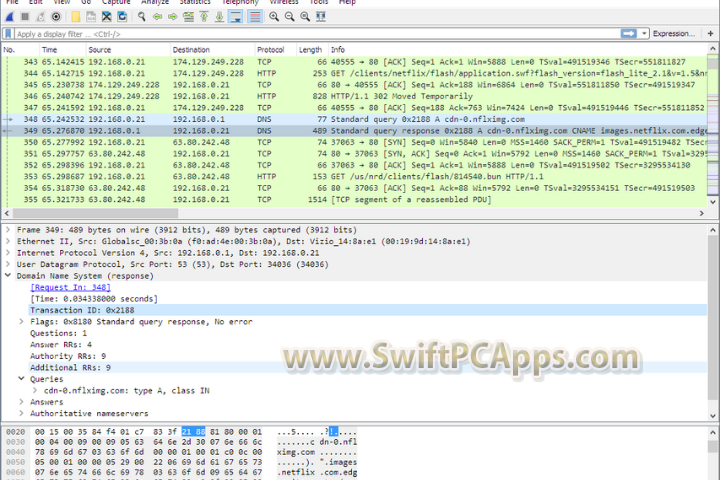Click the Expression... button
The width and height of the screenshot is (720, 480).
[x=674, y=34]
